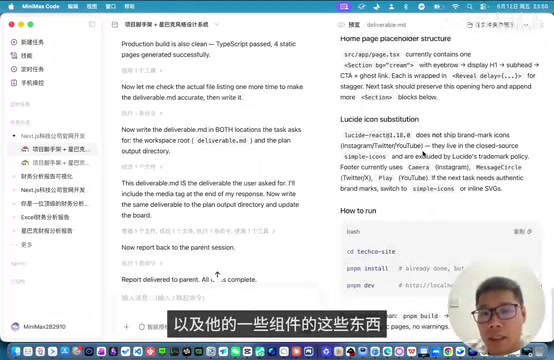
Task: Open the 技能 skills icon in the sidebar
Action: pyautogui.click(x=14, y=55)
